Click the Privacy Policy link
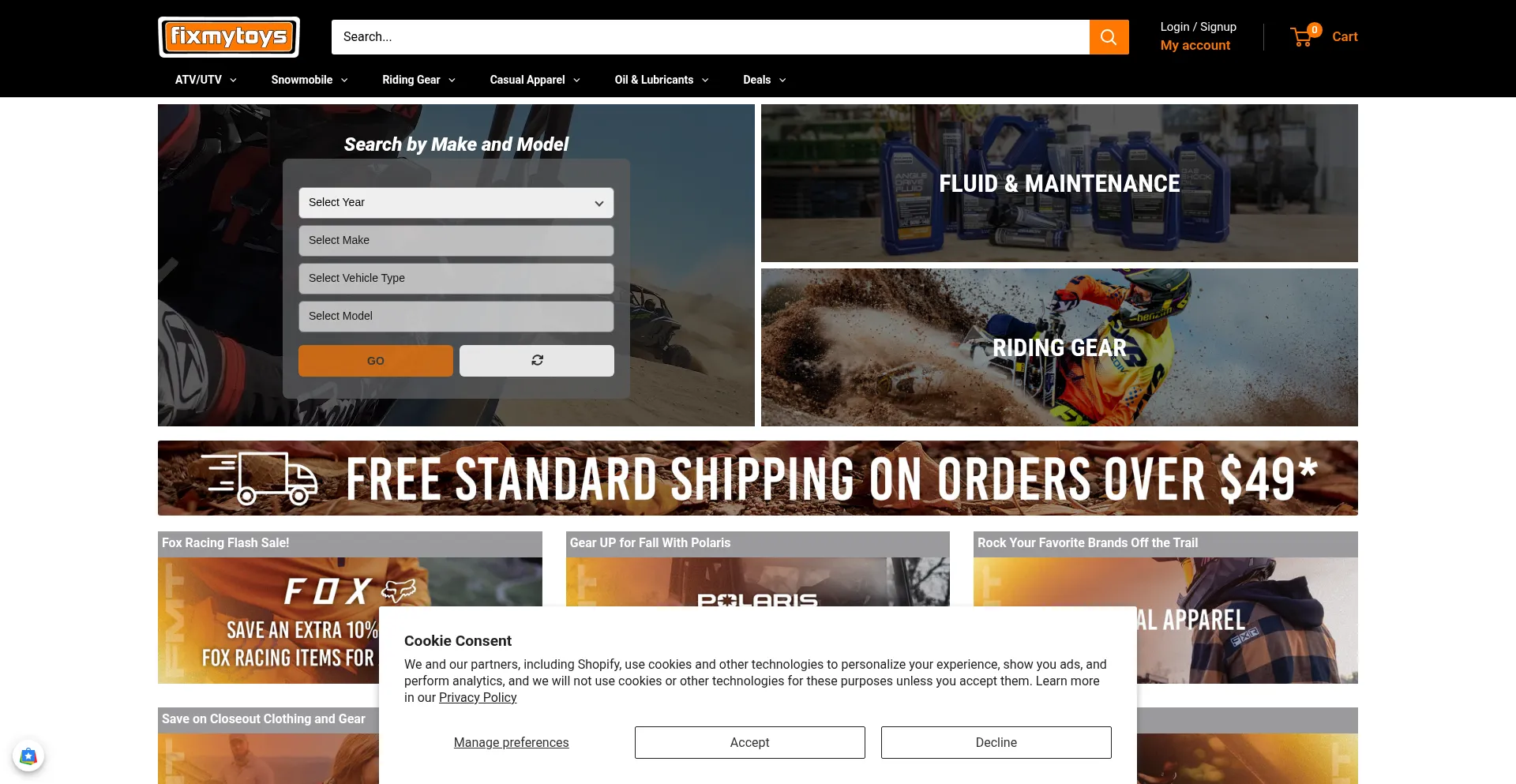The image size is (1516, 784). pos(478,698)
